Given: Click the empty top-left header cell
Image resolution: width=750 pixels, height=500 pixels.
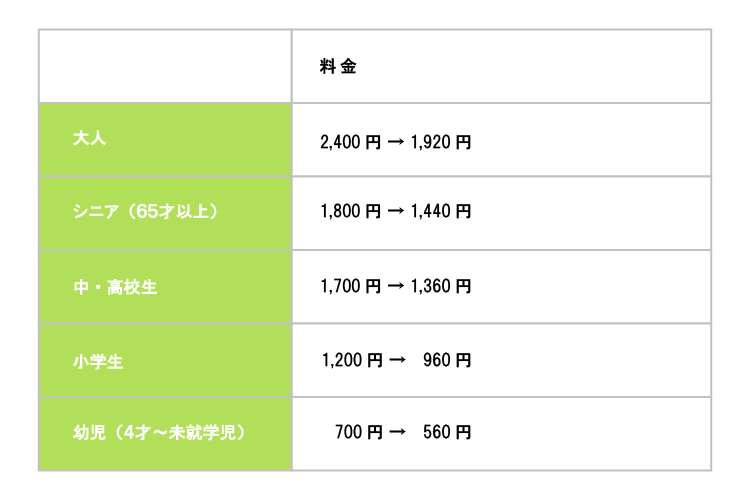Looking at the screenshot, I should click(x=165, y=66).
